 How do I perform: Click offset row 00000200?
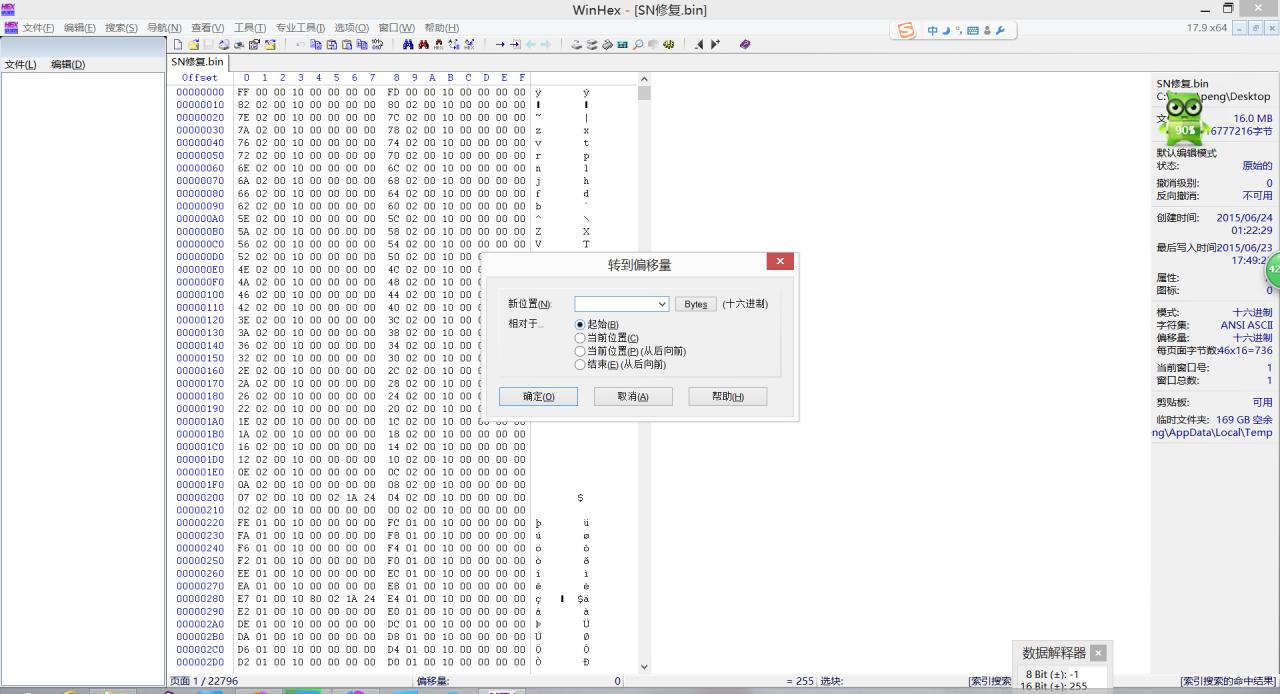200,497
